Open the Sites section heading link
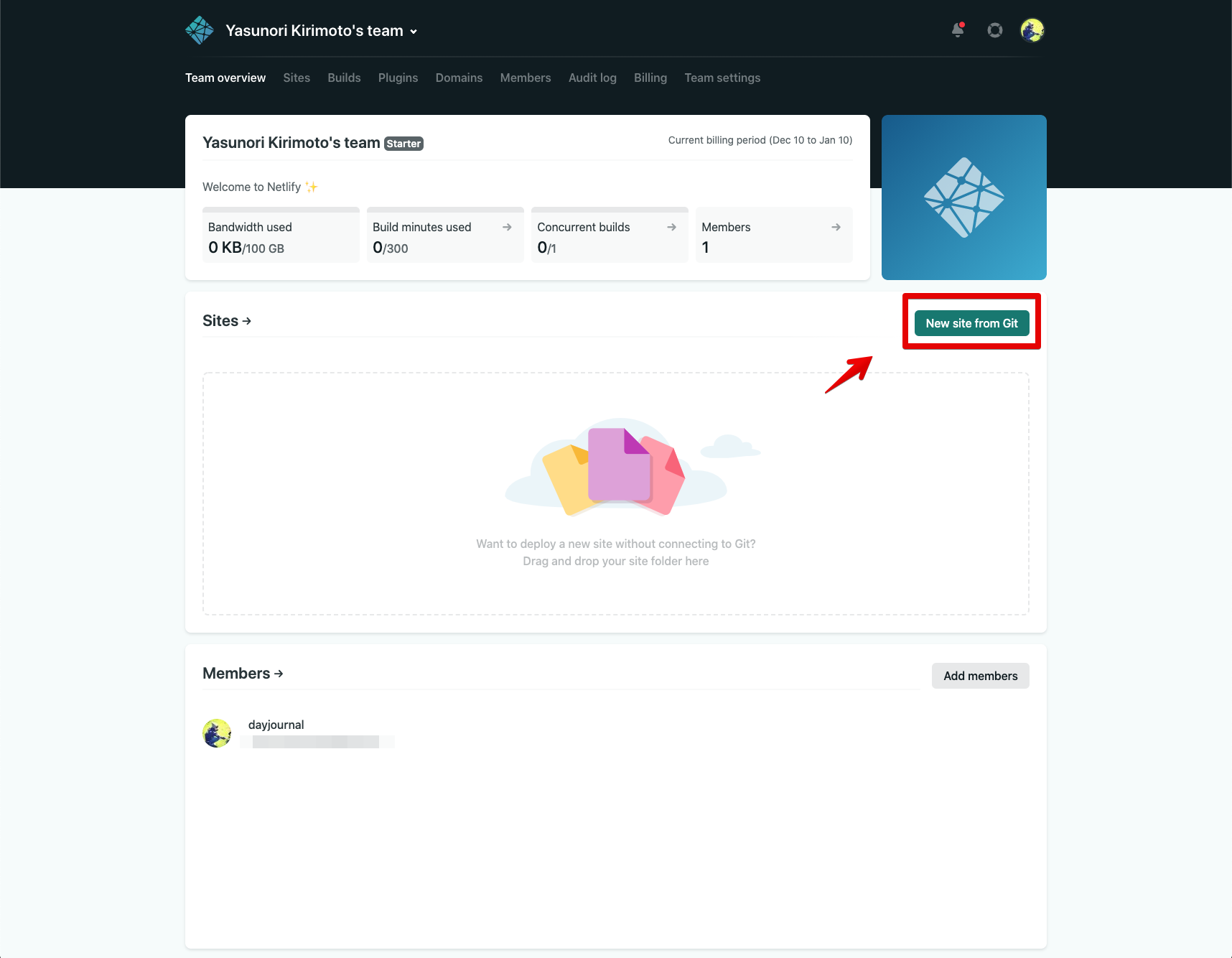 (x=227, y=321)
